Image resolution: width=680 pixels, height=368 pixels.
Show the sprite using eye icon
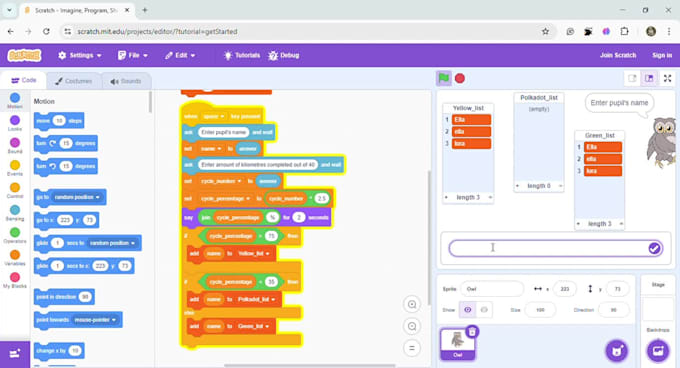pos(468,310)
